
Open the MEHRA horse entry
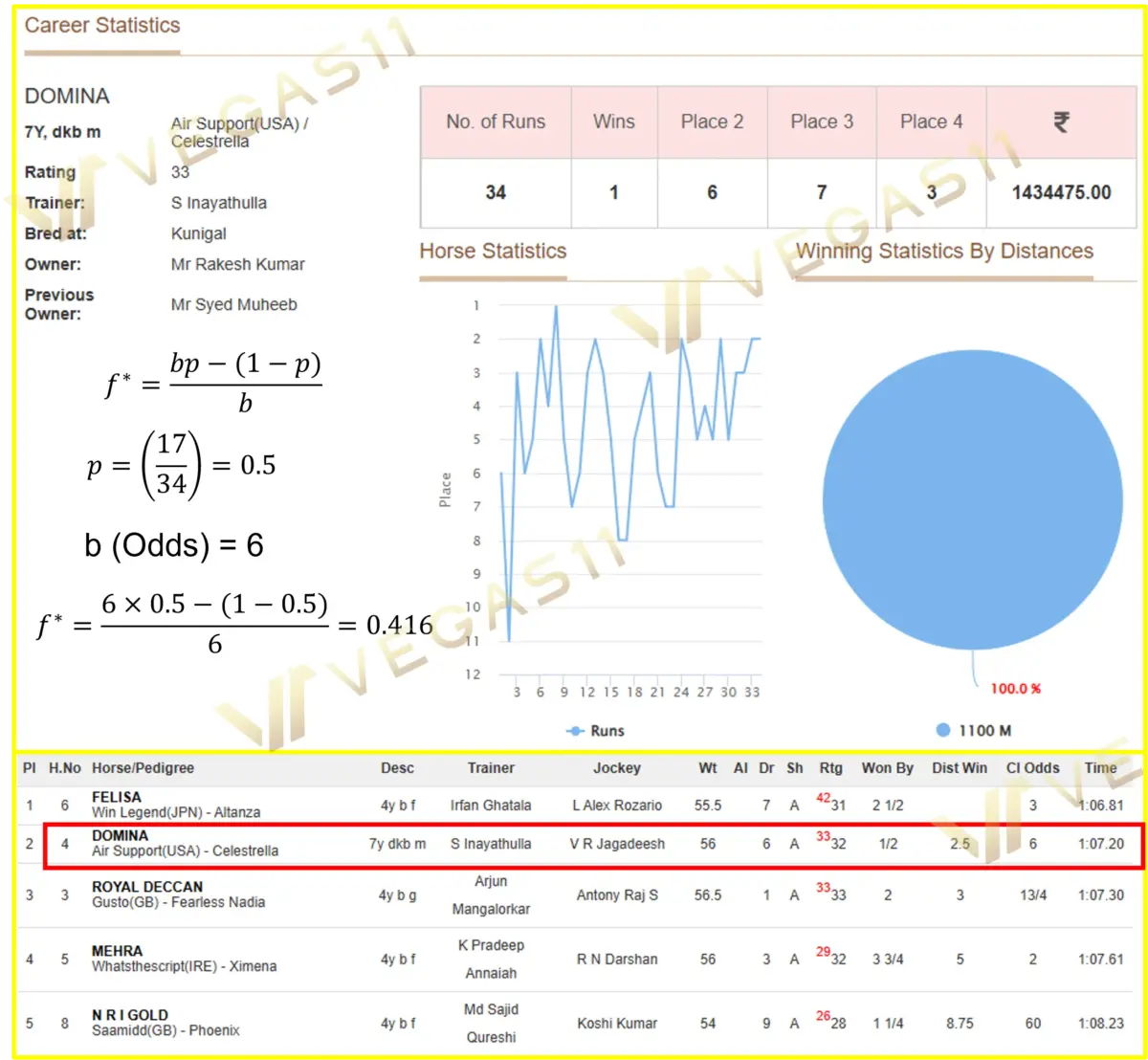tap(118, 951)
